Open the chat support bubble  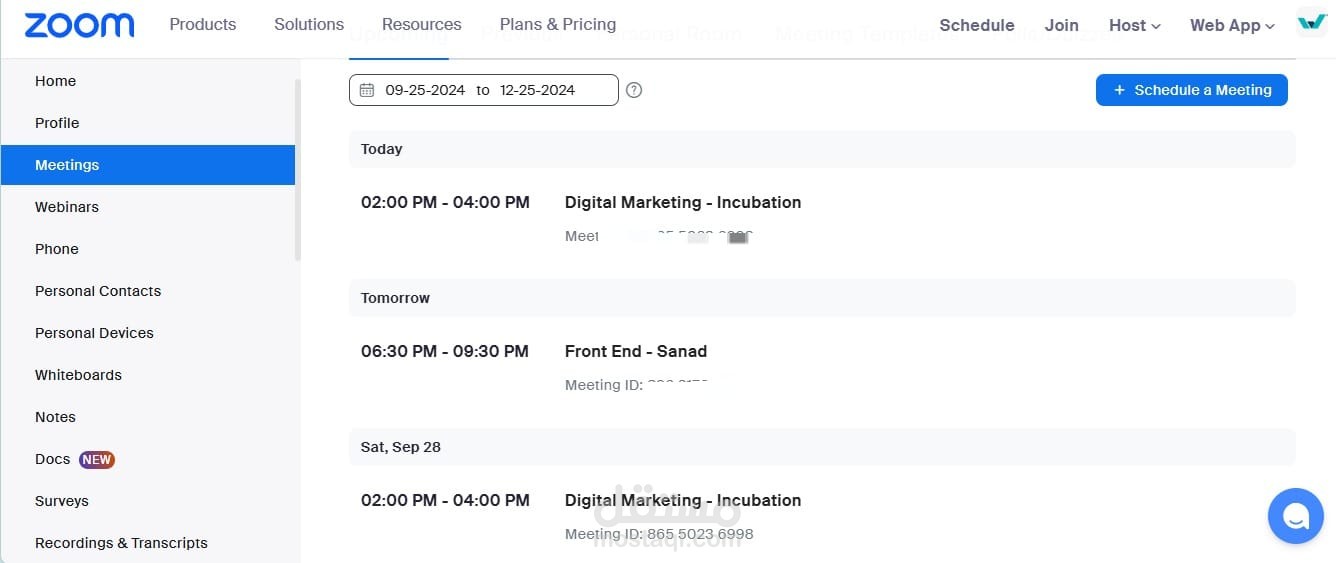point(1295,516)
